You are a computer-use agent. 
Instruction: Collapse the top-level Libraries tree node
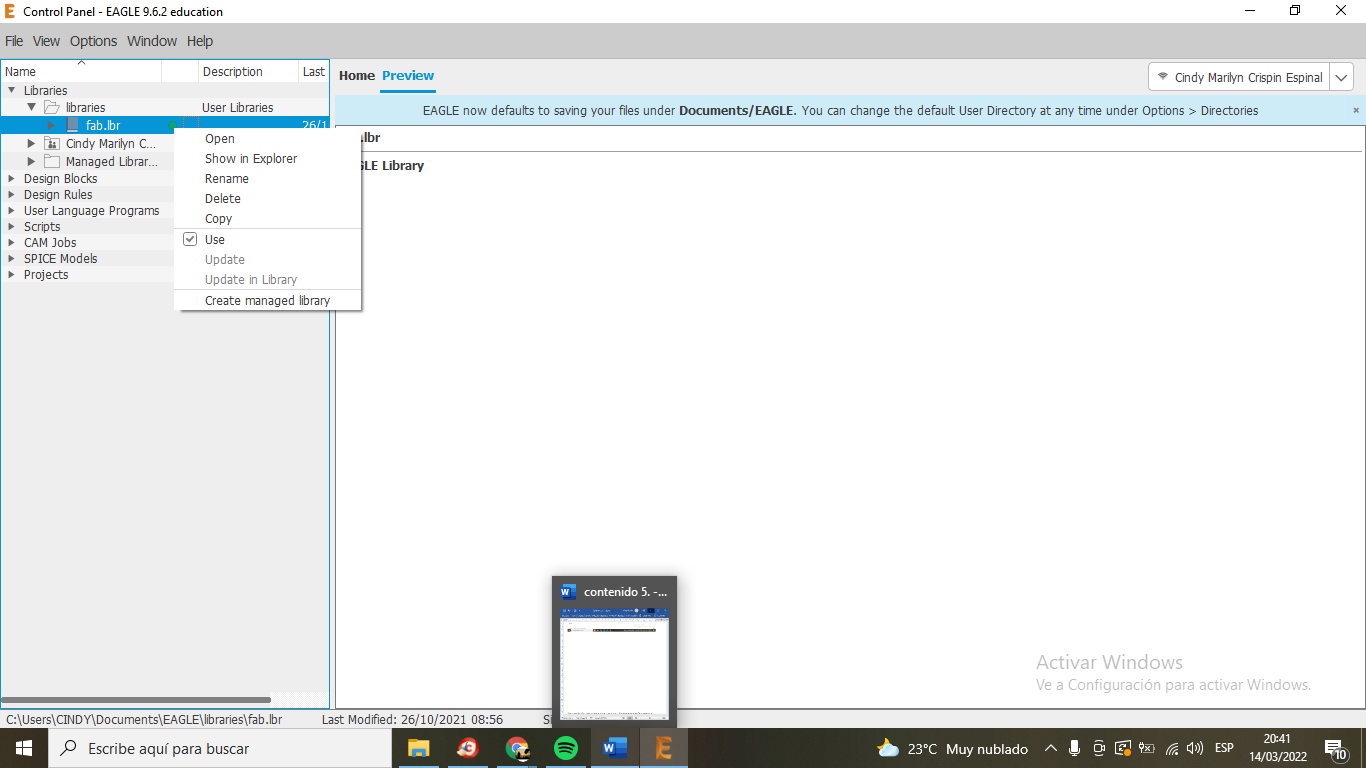(12, 91)
